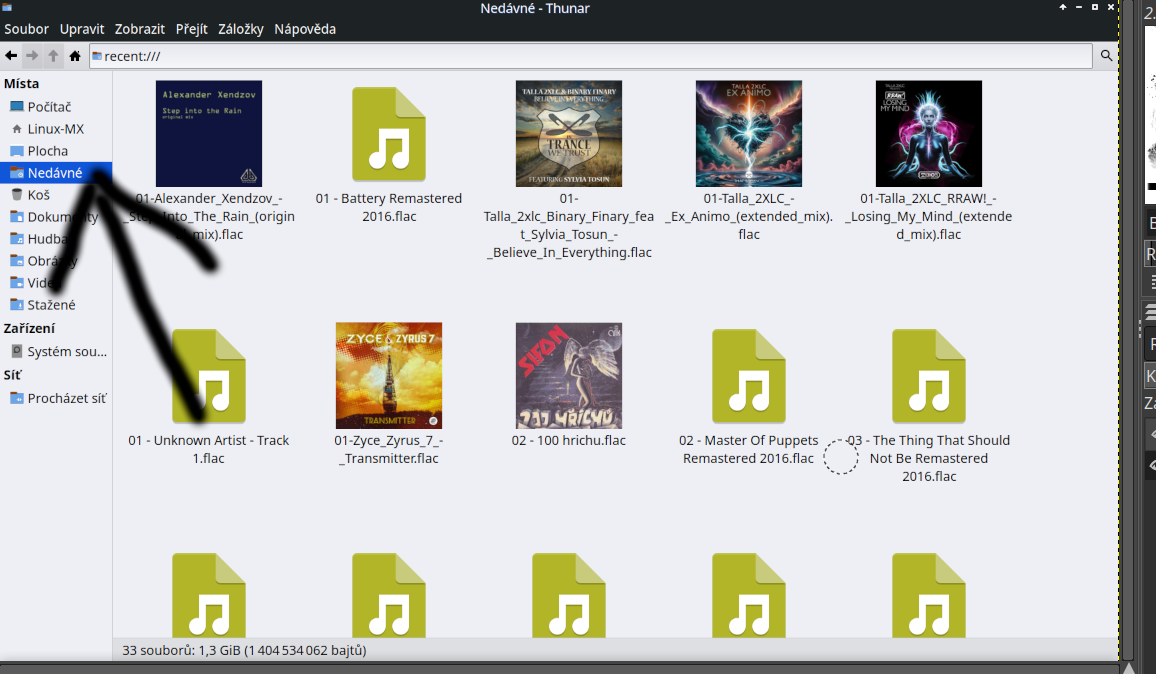1156x674 pixels.
Task: Select Počítač in the sidebar
Action: click(49, 107)
